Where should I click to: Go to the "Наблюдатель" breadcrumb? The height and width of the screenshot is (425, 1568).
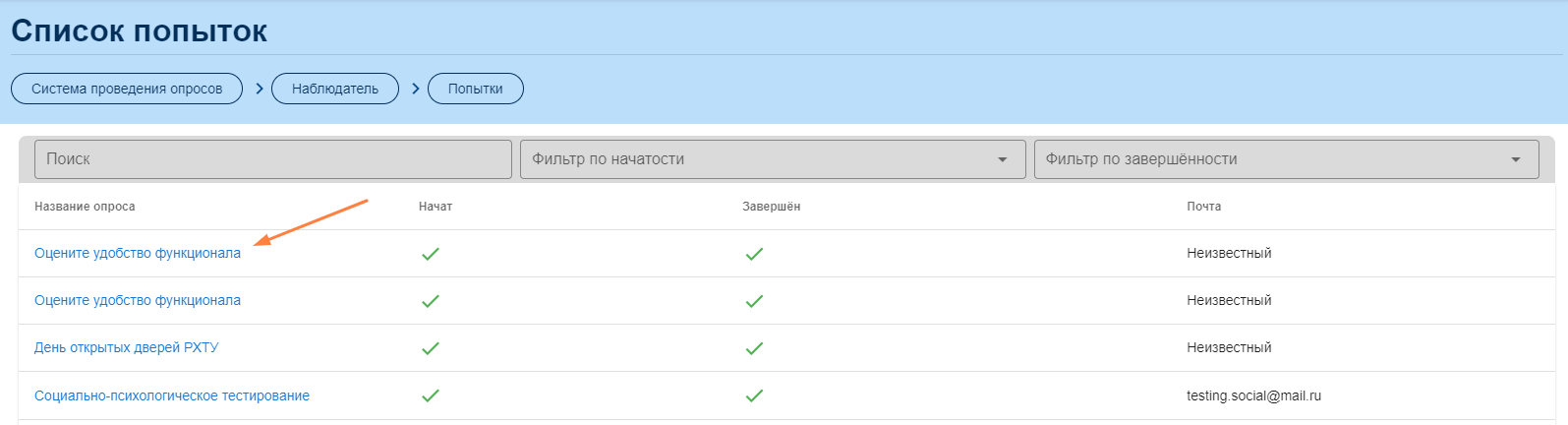click(334, 89)
